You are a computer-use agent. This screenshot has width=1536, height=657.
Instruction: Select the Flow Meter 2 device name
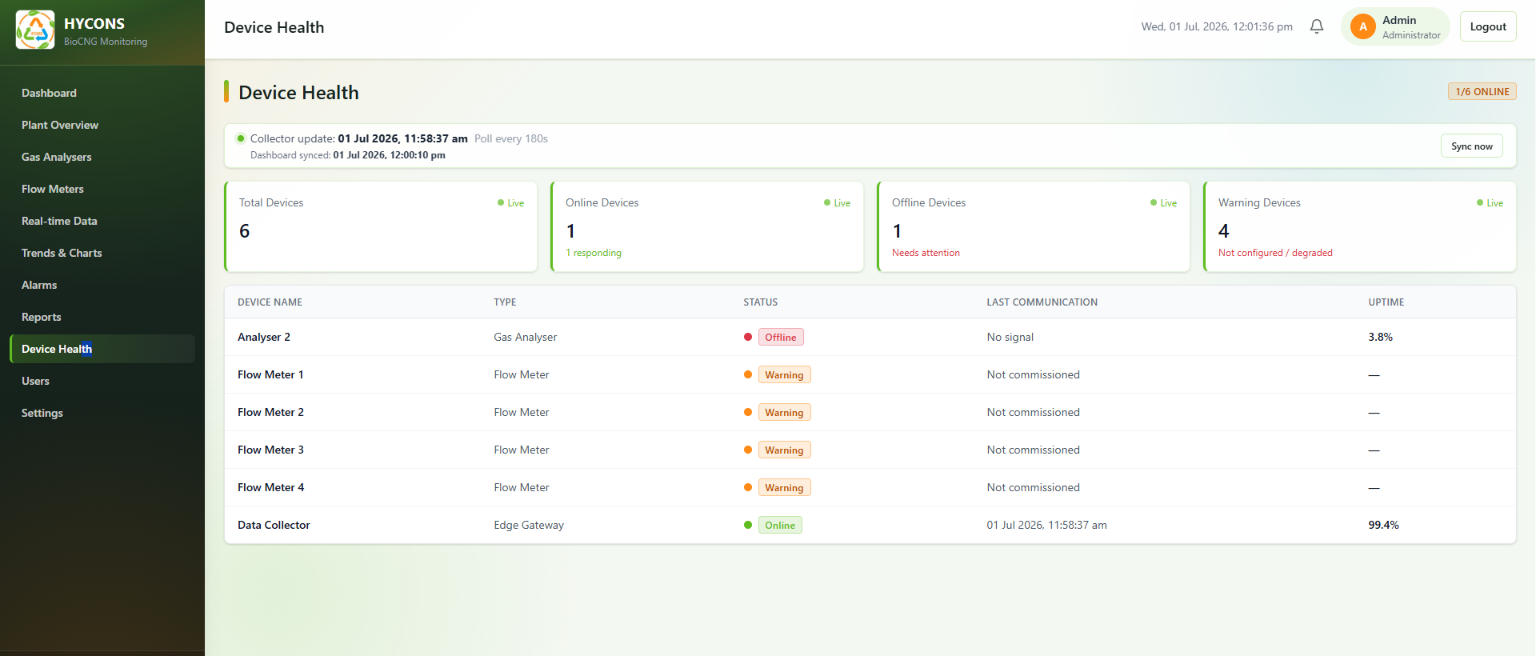[x=271, y=412]
